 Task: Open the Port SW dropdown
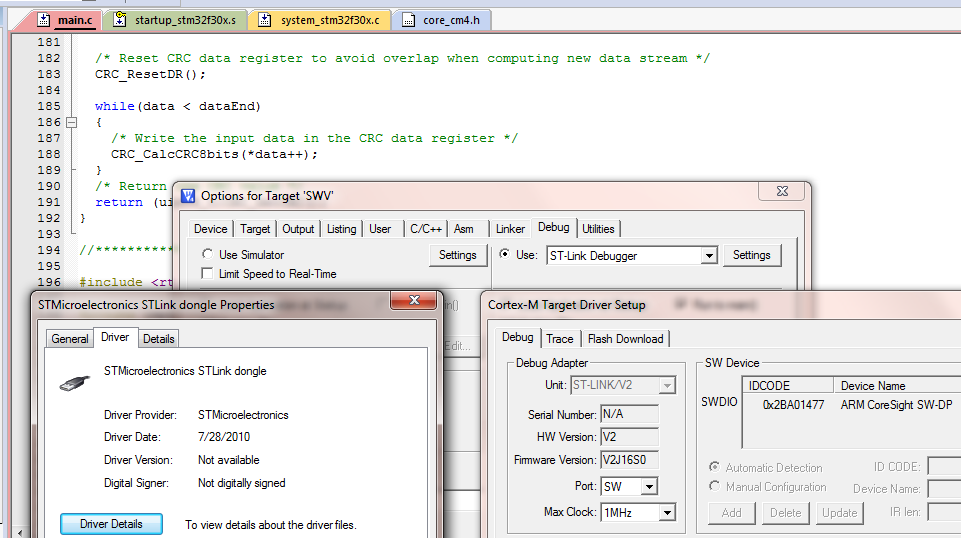coord(649,487)
